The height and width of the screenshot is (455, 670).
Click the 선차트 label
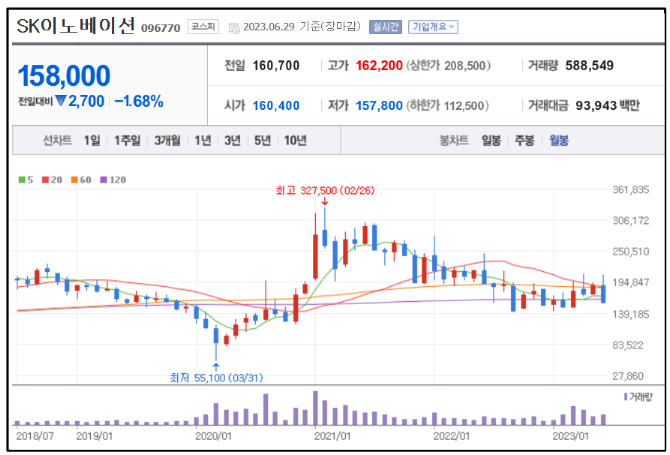pos(57,140)
